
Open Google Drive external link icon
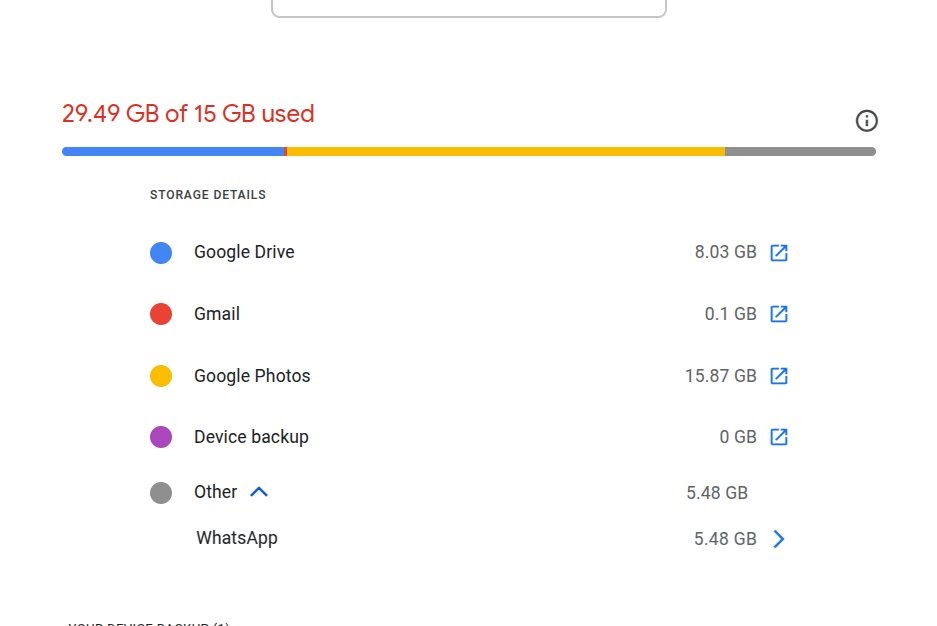pos(779,253)
